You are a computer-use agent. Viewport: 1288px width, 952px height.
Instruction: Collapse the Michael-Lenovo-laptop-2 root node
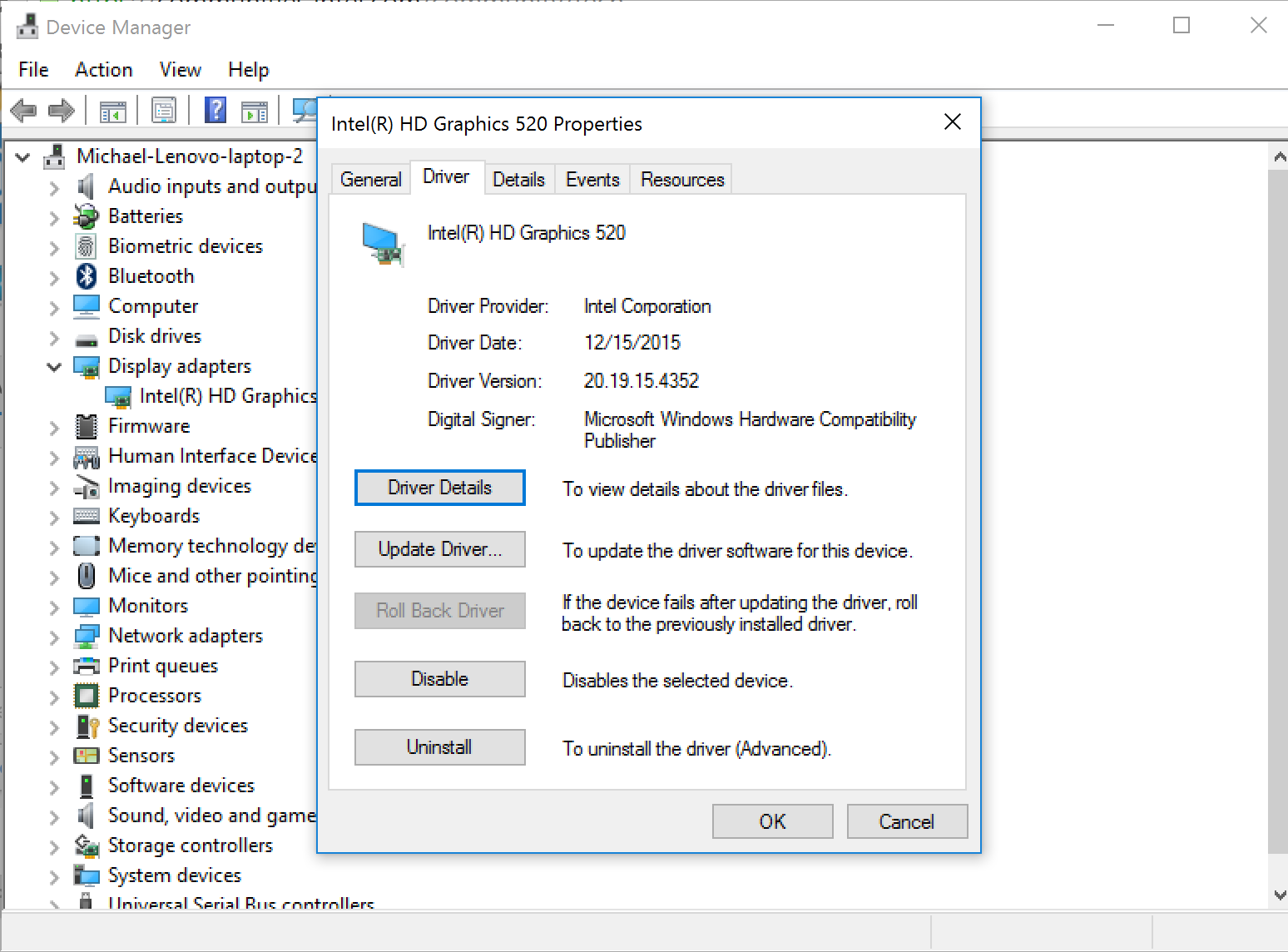(x=23, y=156)
